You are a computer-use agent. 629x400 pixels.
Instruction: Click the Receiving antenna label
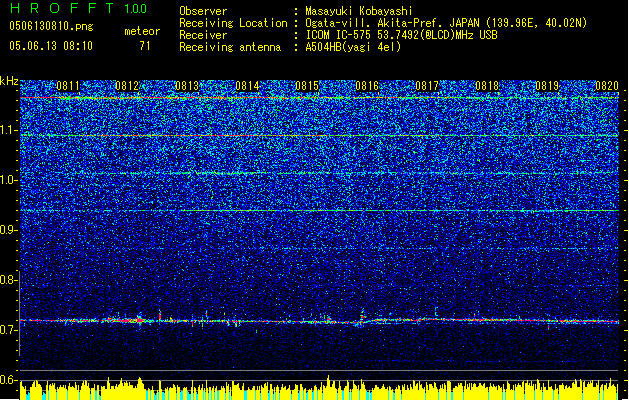[230, 47]
